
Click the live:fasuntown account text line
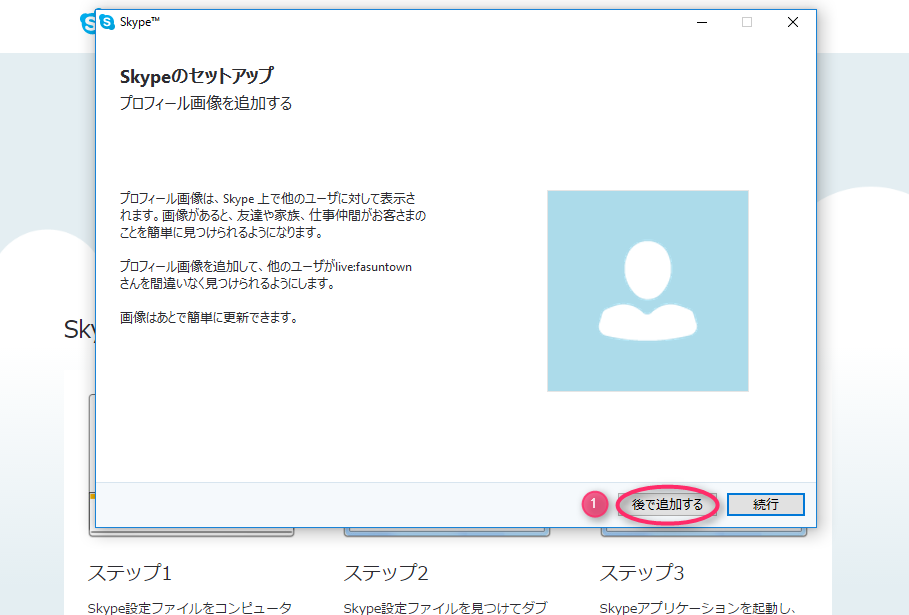(266, 267)
